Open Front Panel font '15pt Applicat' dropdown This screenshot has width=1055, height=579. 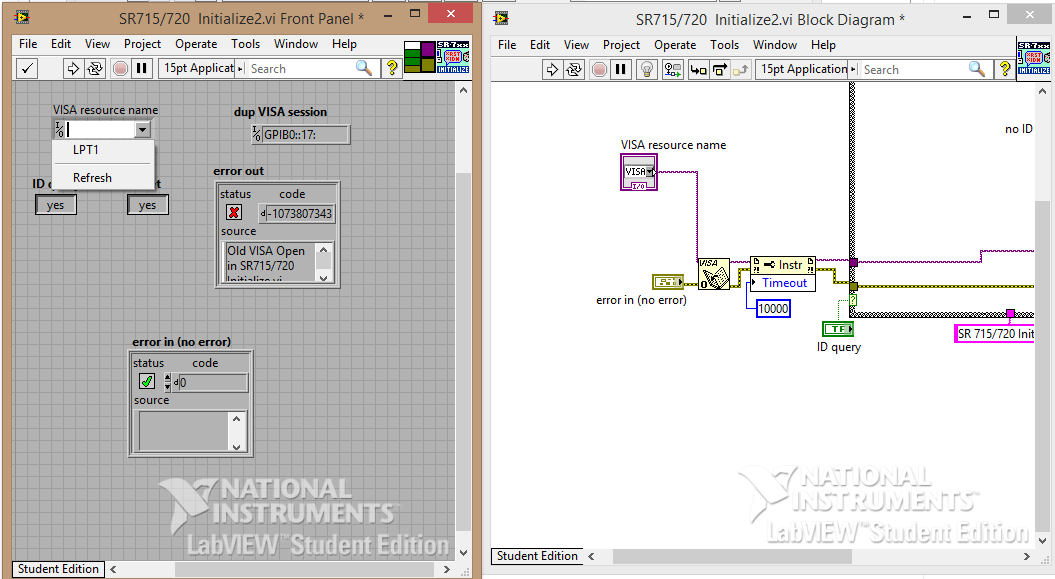tap(201, 68)
